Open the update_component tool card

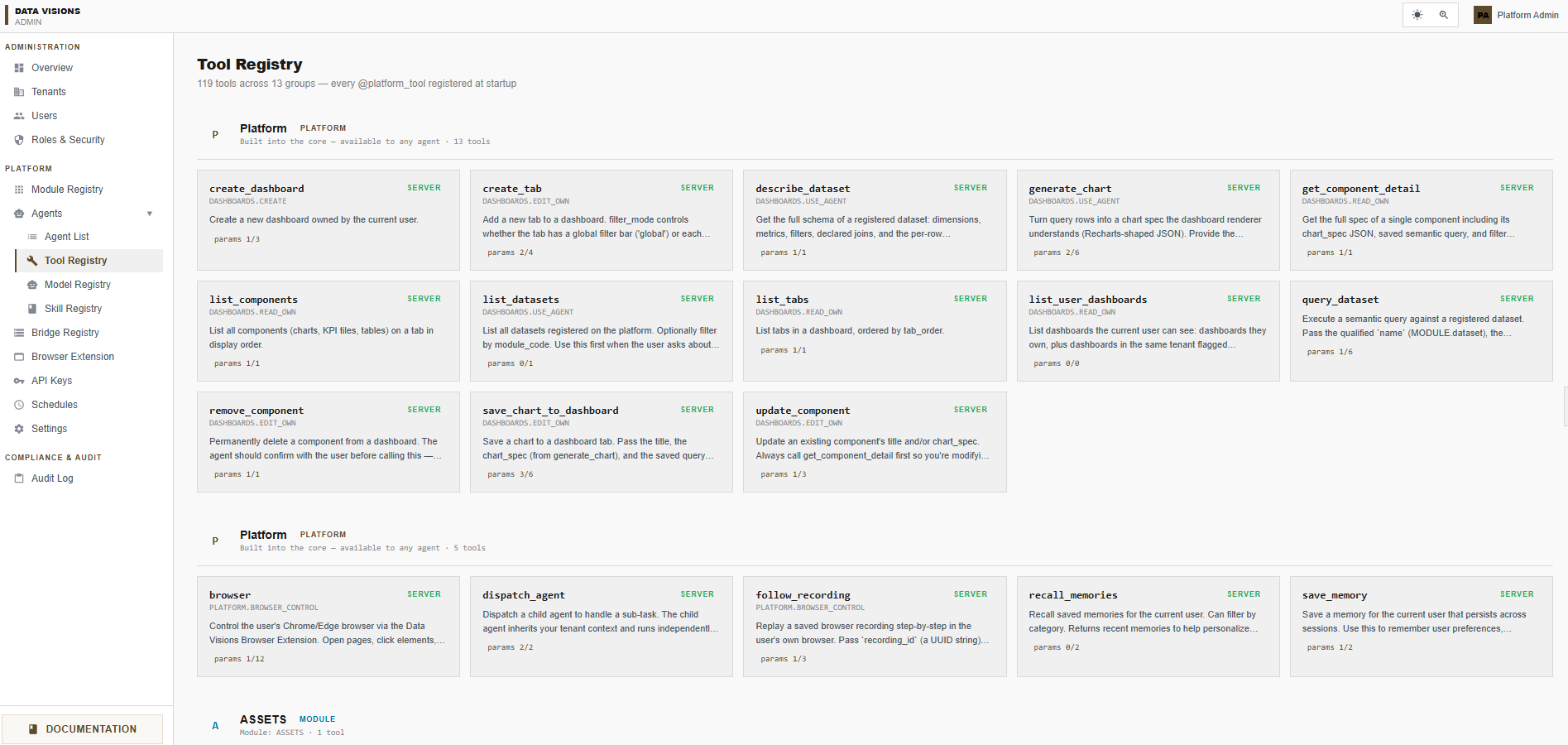875,442
